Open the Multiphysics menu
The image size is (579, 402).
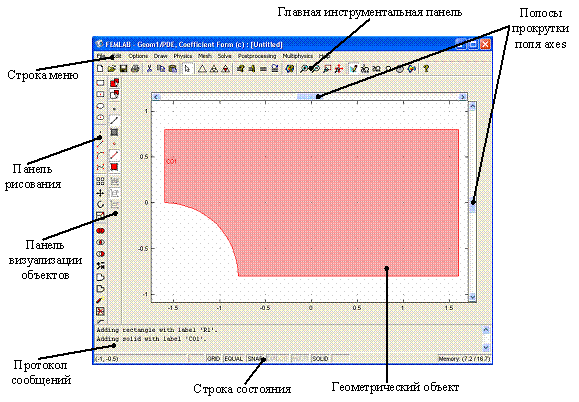[x=298, y=56]
